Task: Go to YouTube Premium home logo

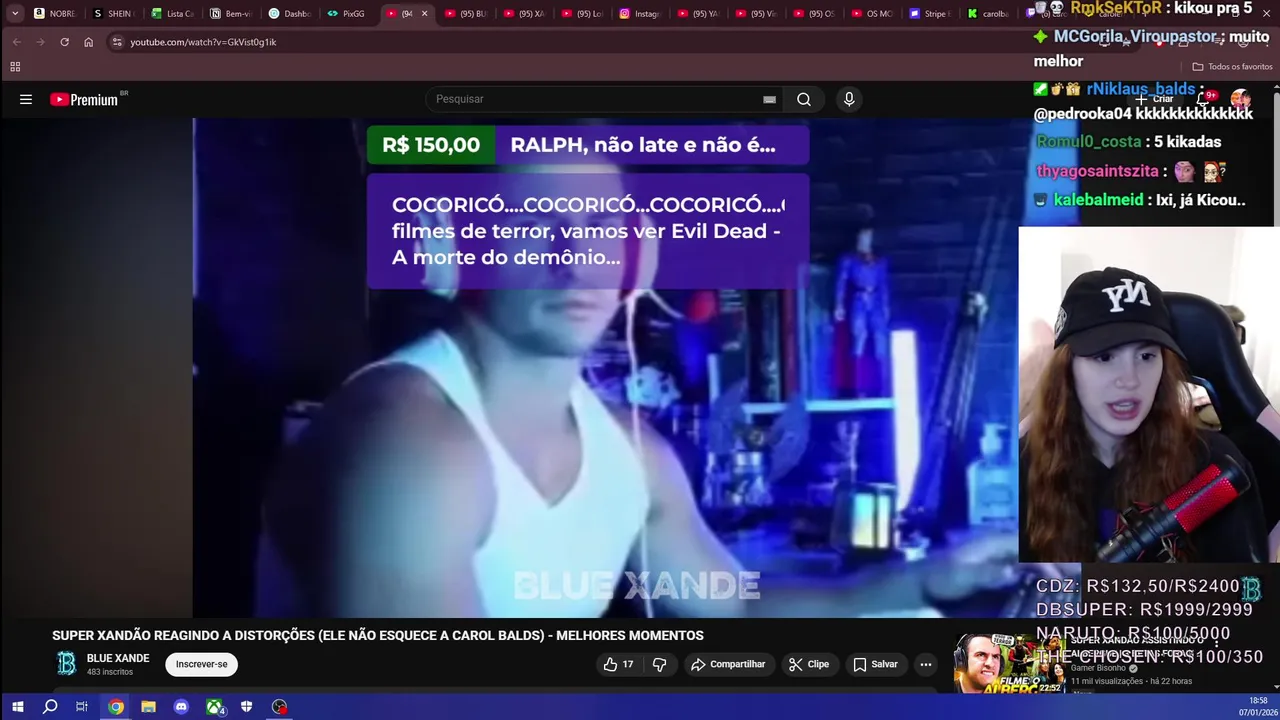Action: pyautogui.click(x=84, y=99)
